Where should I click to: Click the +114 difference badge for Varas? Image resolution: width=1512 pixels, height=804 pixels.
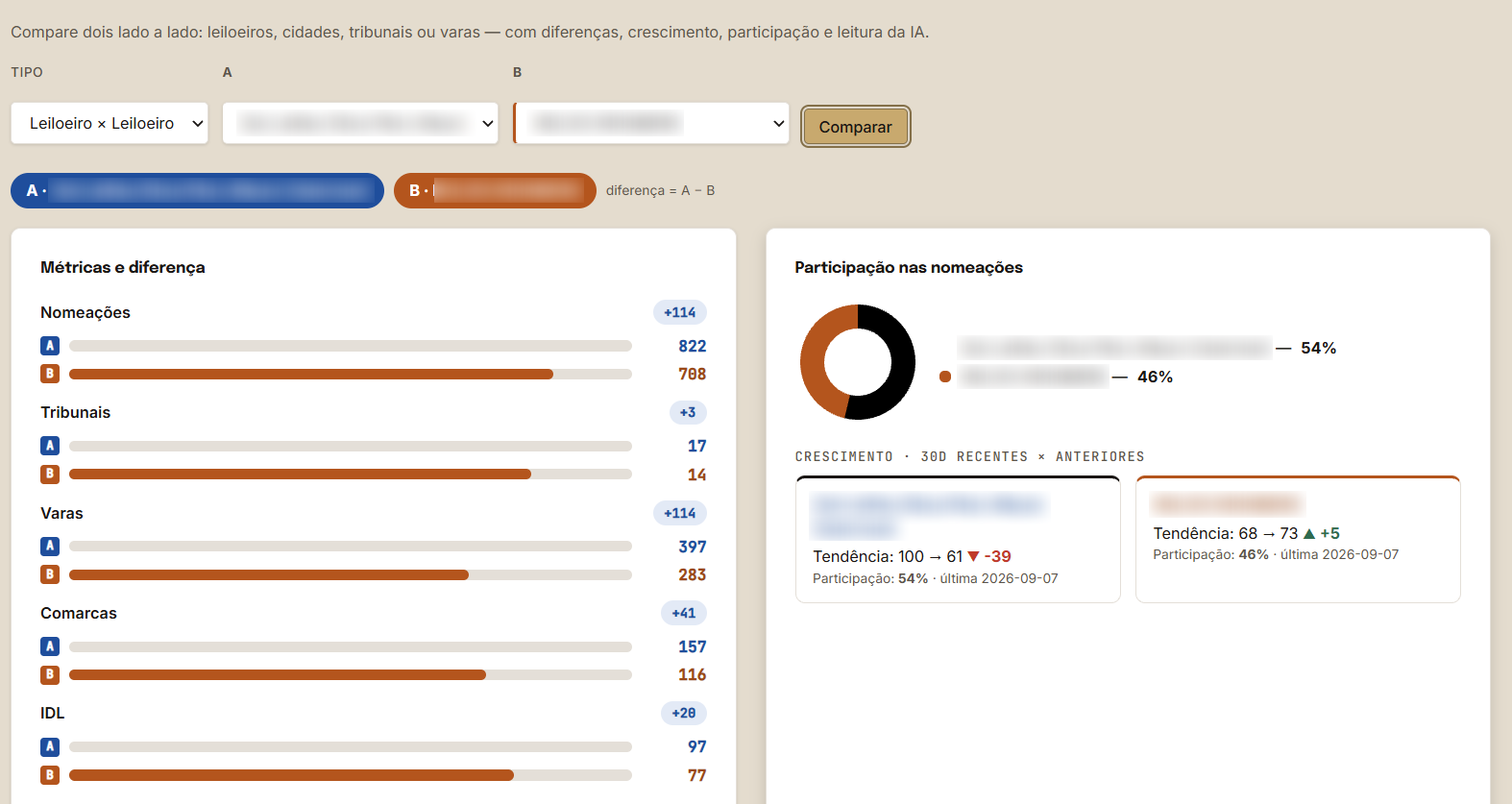[x=680, y=513]
